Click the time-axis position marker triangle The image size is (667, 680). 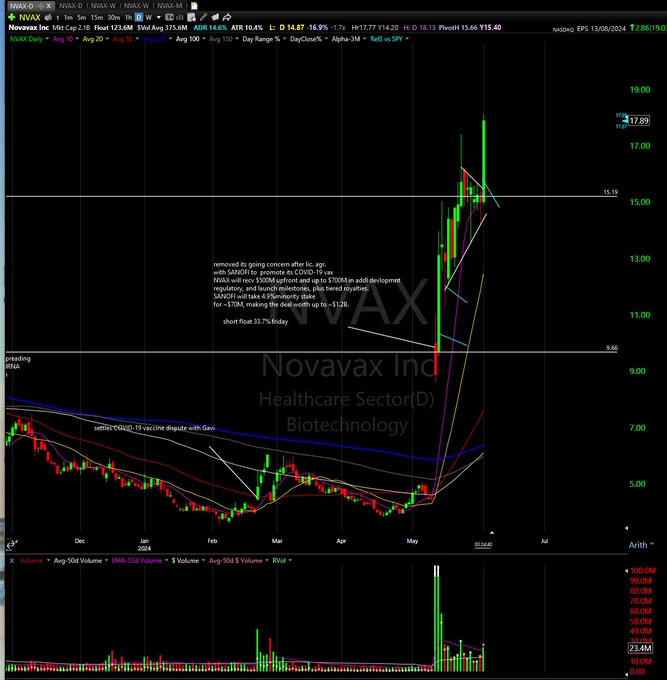tap(491, 532)
